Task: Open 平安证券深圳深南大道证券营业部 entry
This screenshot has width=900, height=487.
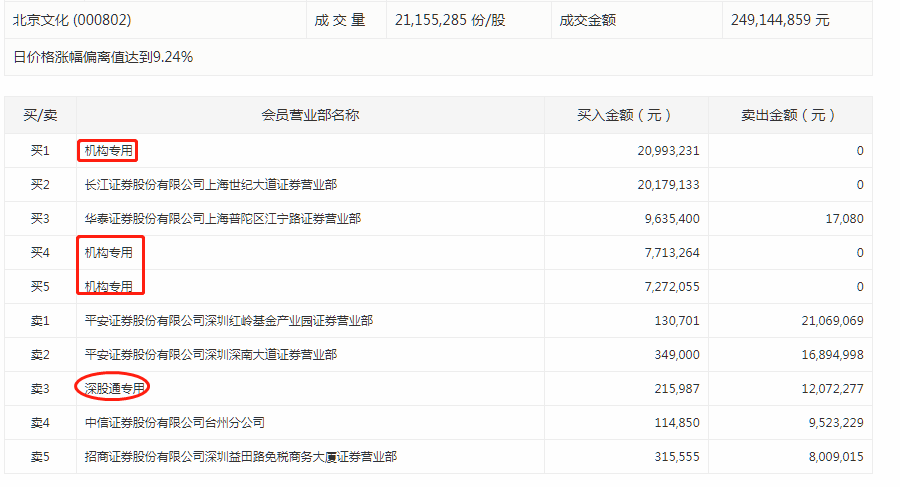Action: [x=211, y=355]
